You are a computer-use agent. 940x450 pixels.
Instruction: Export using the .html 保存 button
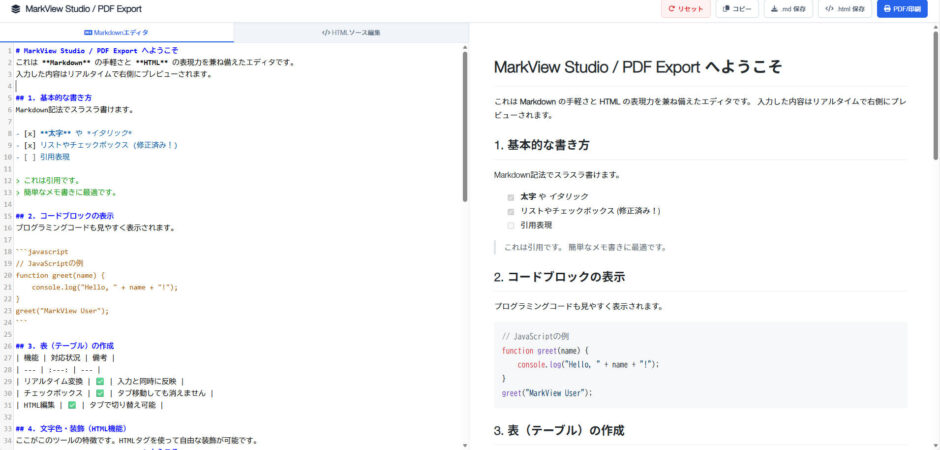(844, 9)
